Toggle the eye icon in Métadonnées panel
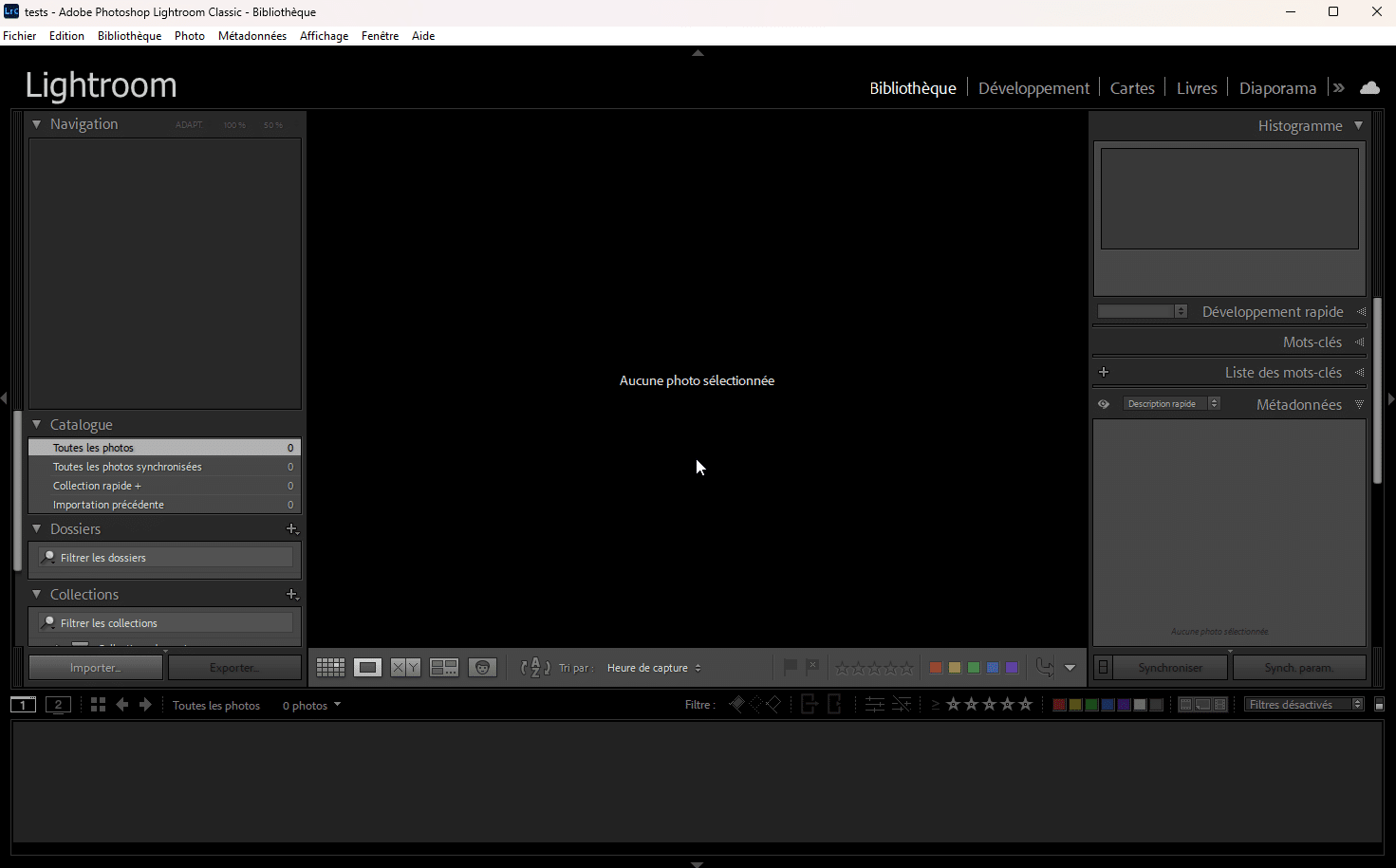Image resolution: width=1396 pixels, height=868 pixels. [x=1104, y=404]
